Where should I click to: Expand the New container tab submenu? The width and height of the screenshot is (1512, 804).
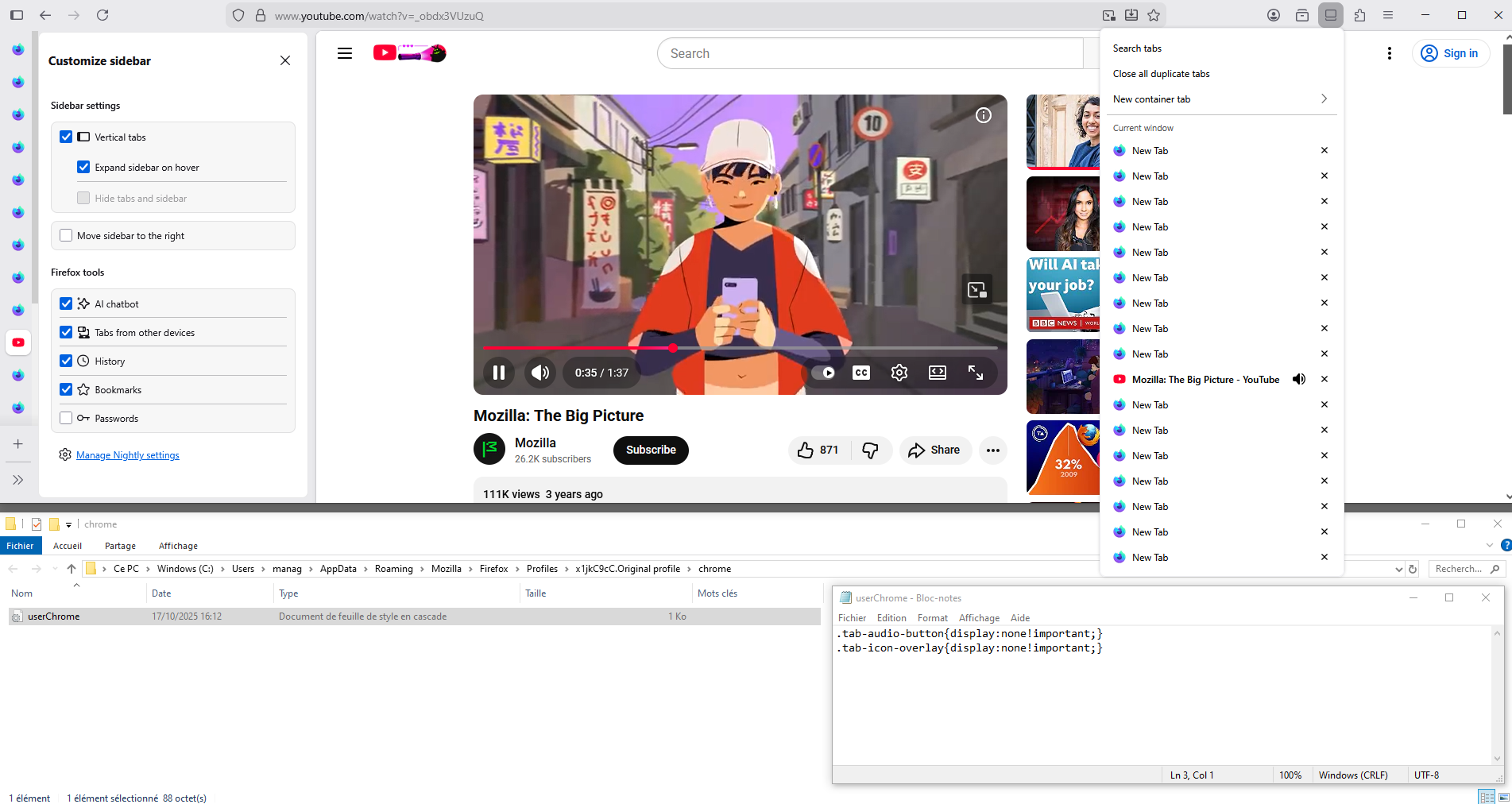tap(1324, 99)
